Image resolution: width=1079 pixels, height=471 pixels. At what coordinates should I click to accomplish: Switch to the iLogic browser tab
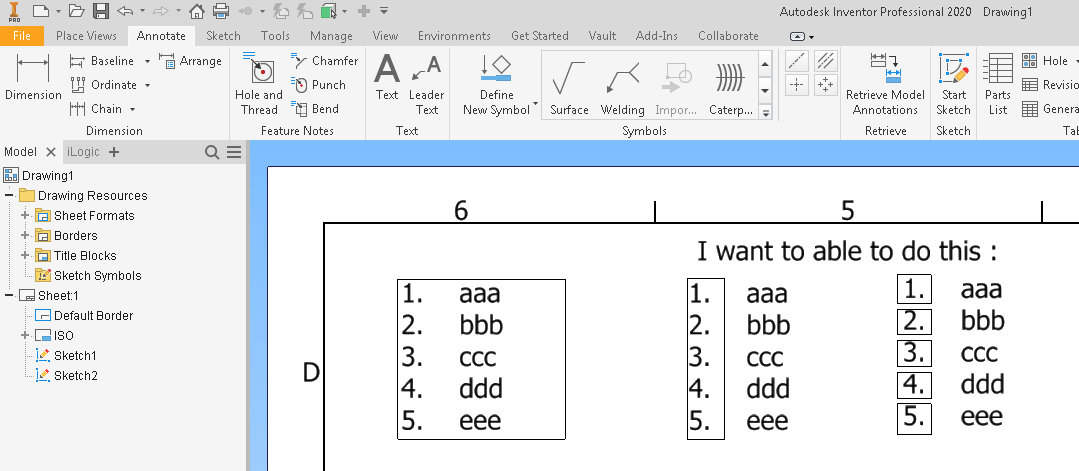pos(83,152)
